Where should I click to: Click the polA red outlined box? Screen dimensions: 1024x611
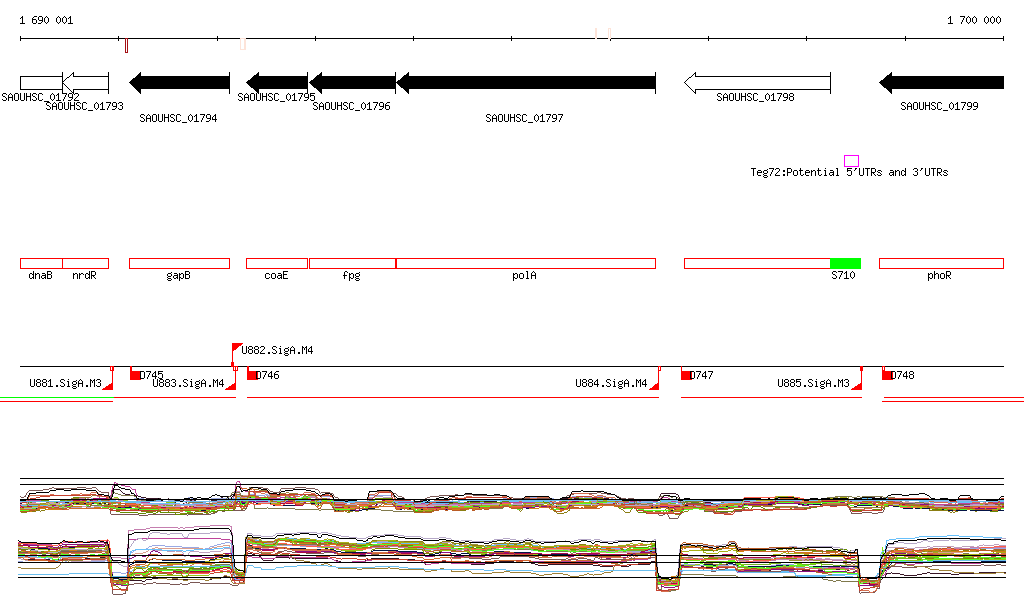tap(526, 264)
